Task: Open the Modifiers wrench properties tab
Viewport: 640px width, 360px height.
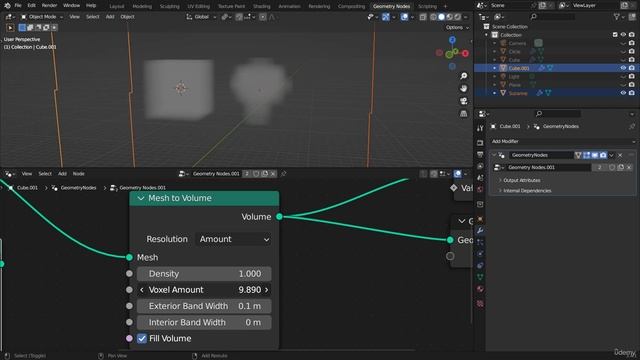Action: [x=480, y=231]
